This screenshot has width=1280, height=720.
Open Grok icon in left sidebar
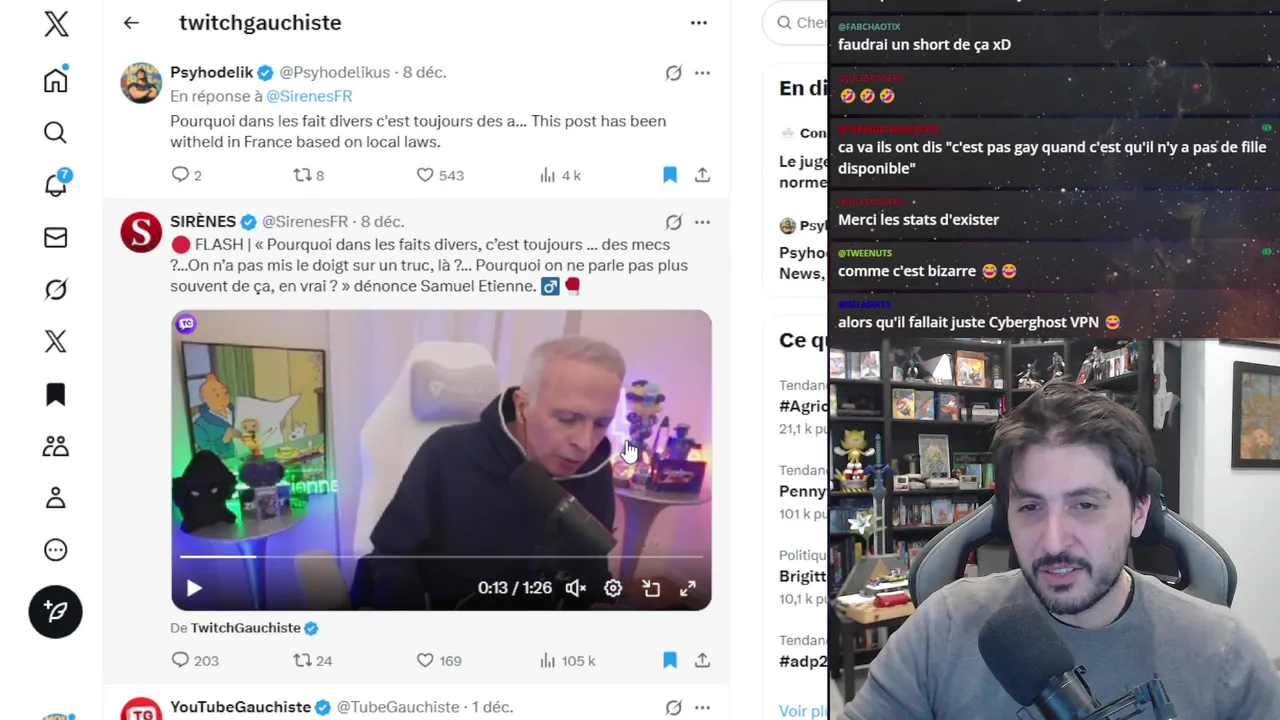coord(56,289)
